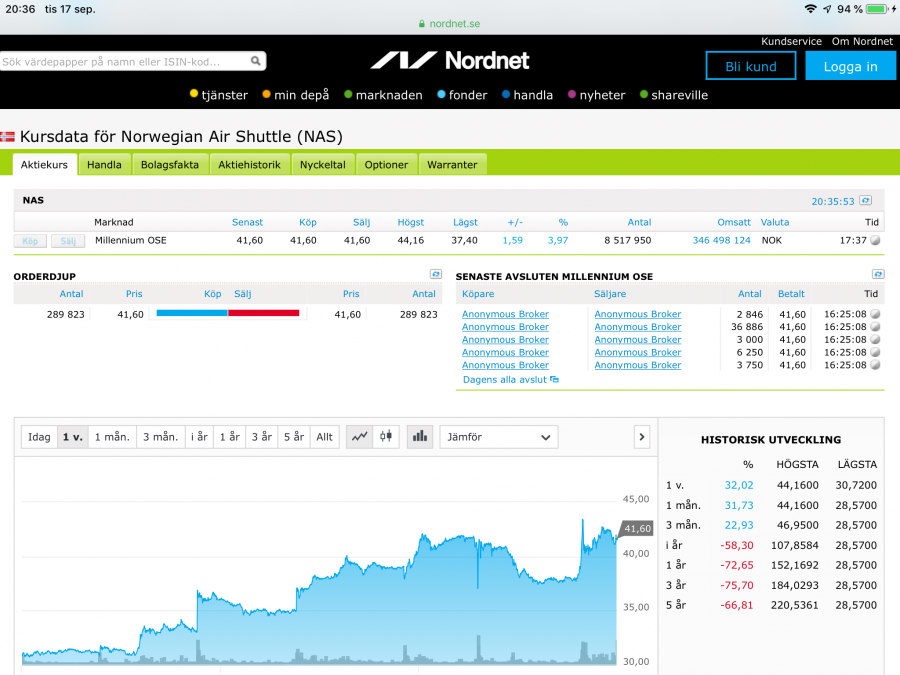Focus the security search input field
The height and width of the screenshot is (675, 900).
coord(125,62)
